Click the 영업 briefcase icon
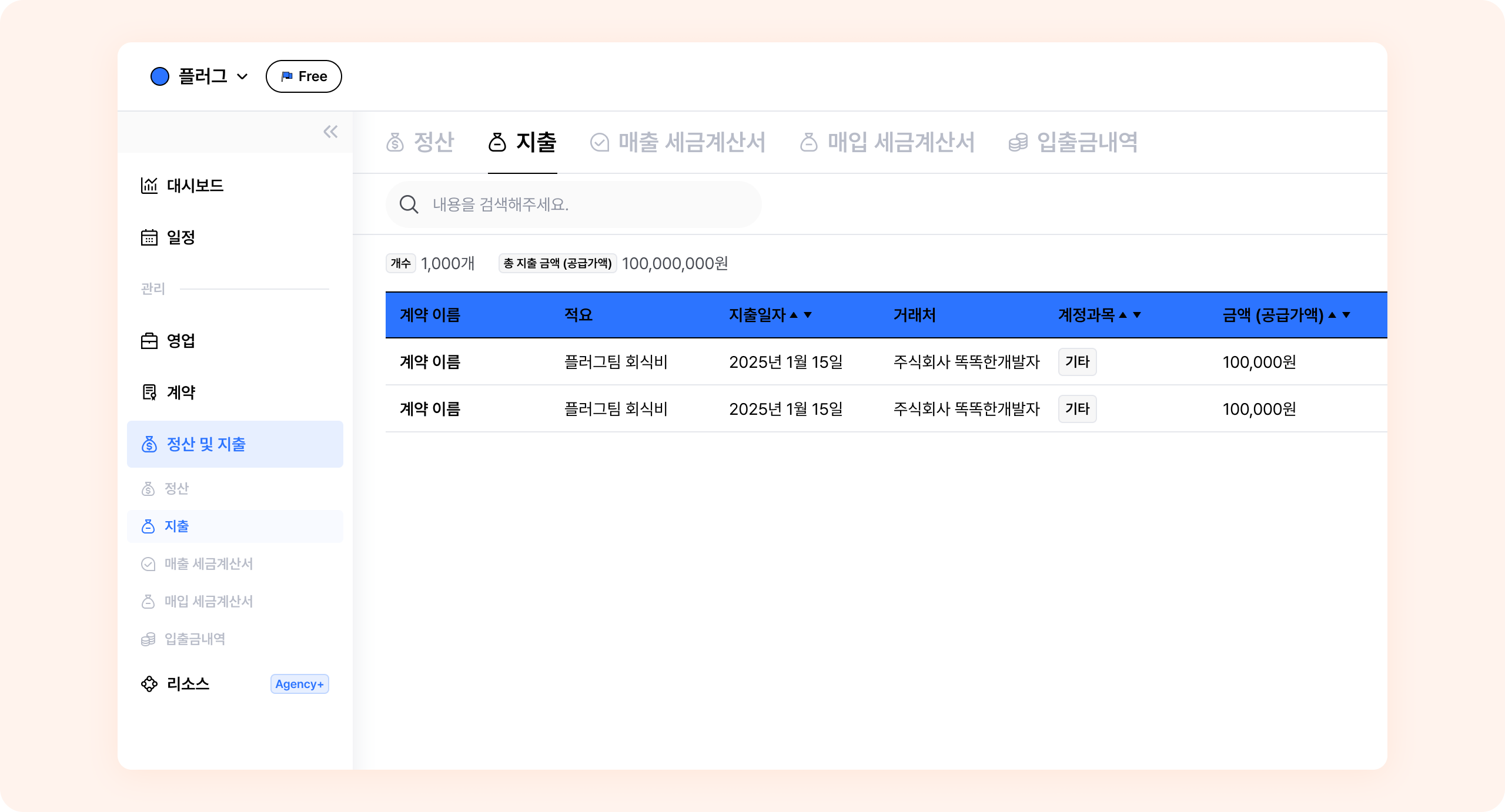Viewport: 1505px width, 812px height. pos(149,341)
